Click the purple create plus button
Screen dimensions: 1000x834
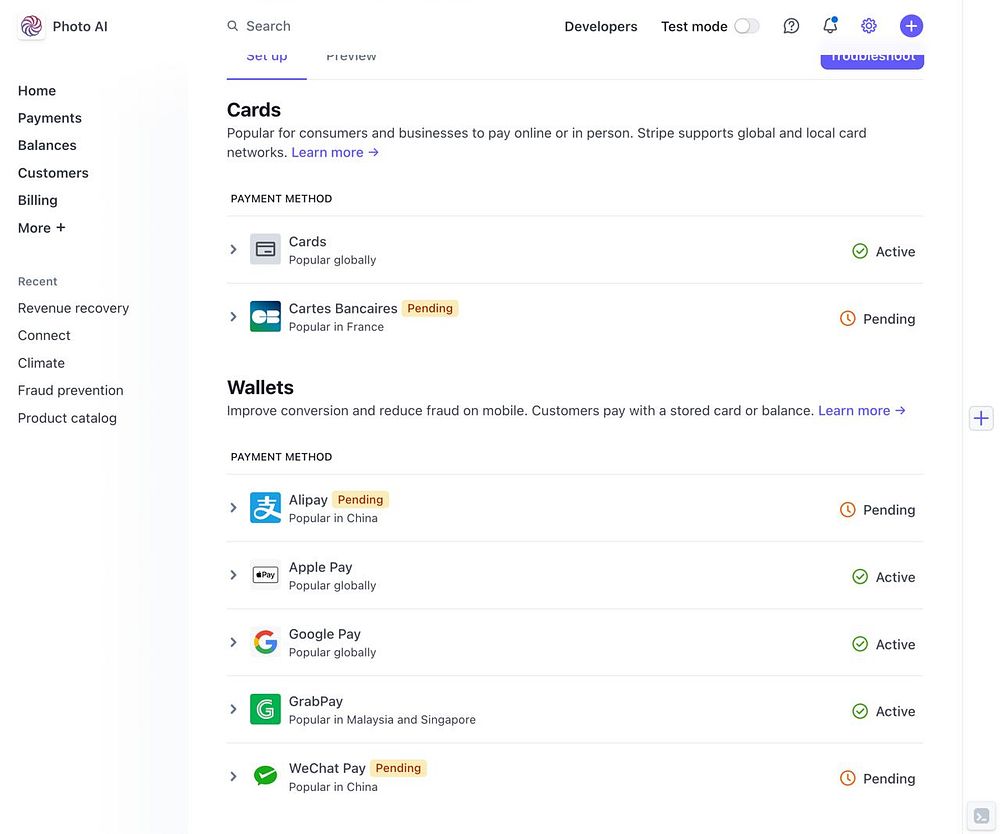click(911, 26)
